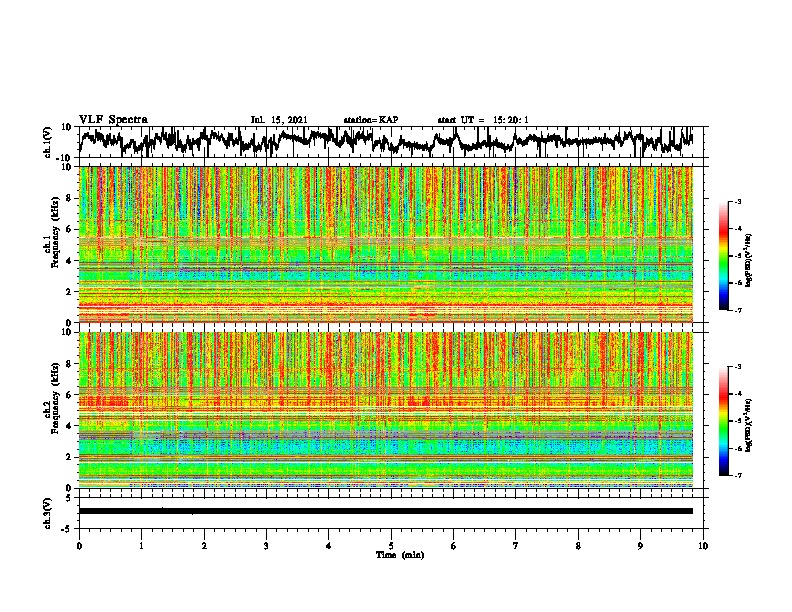792x612 pixels.
Task: Click ch.1 color scale log(PSD) unit label
Action: [749, 261]
